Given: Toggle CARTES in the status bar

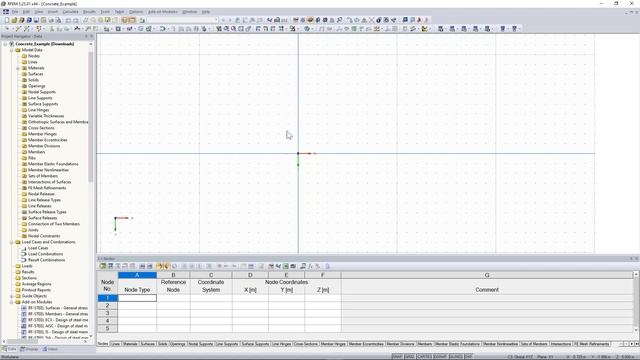Looking at the screenshot, I should 424,357.
